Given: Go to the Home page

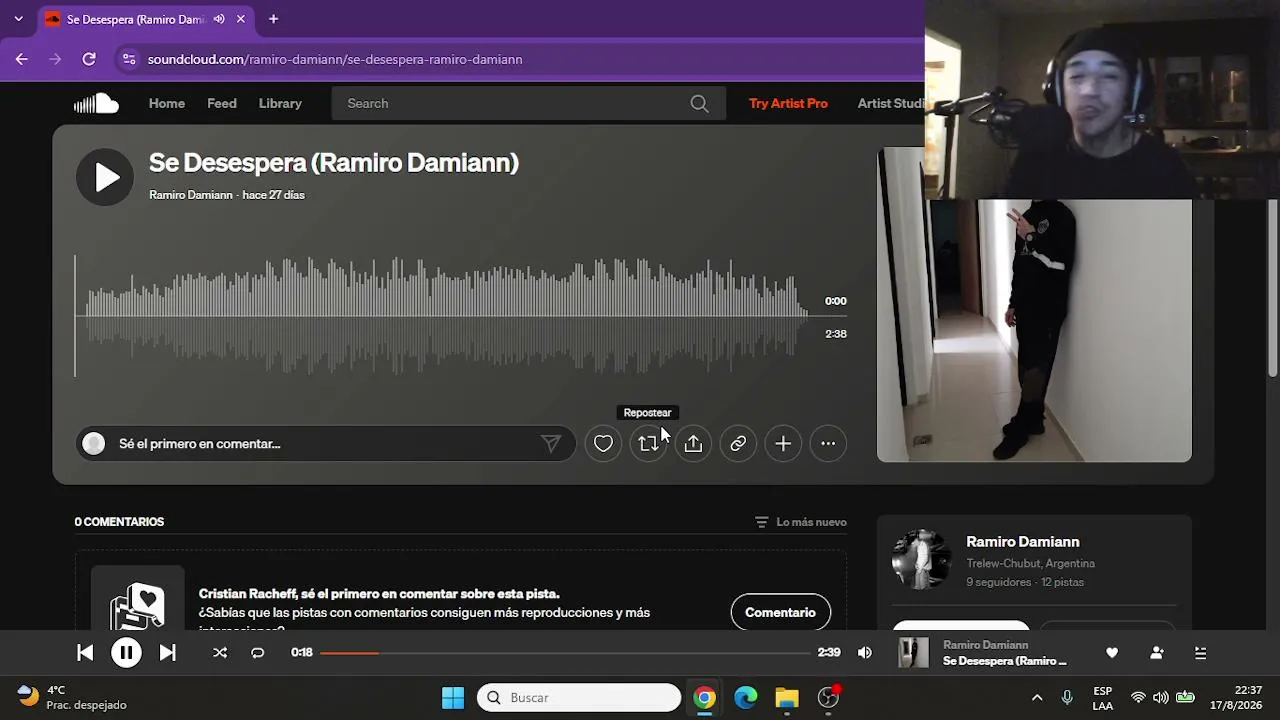Looking at the screenshot, I should tap(167, 103).
